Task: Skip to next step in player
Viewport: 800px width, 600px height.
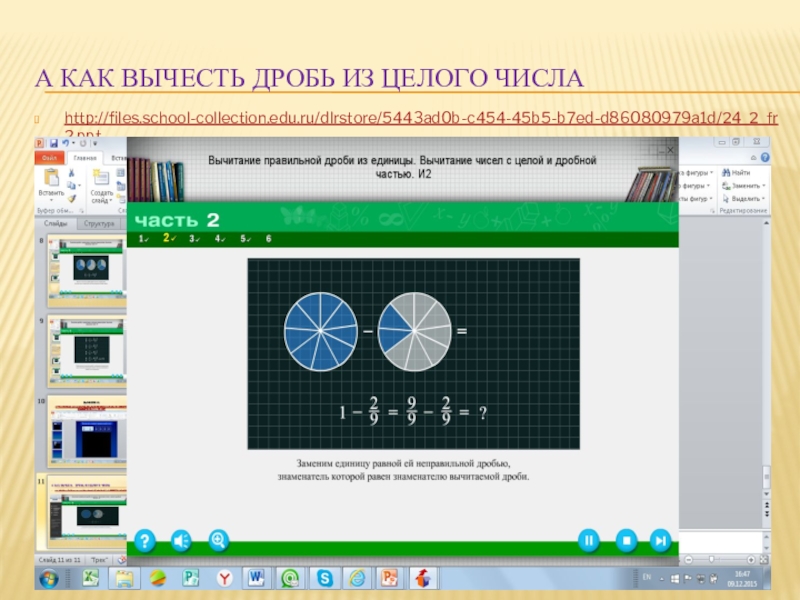Action: (660, 540)
